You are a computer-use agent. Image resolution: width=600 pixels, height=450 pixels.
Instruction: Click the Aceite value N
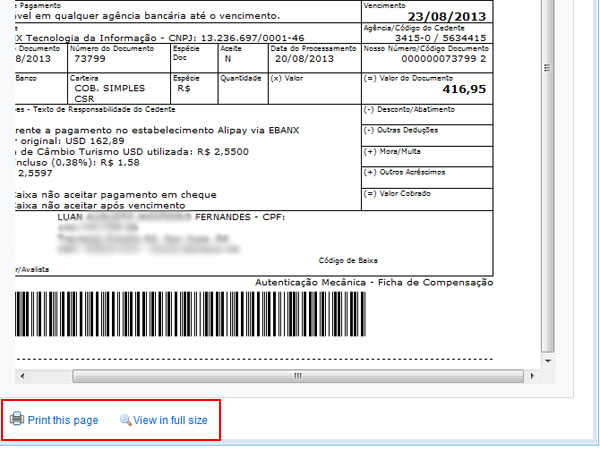coord(228,59)
